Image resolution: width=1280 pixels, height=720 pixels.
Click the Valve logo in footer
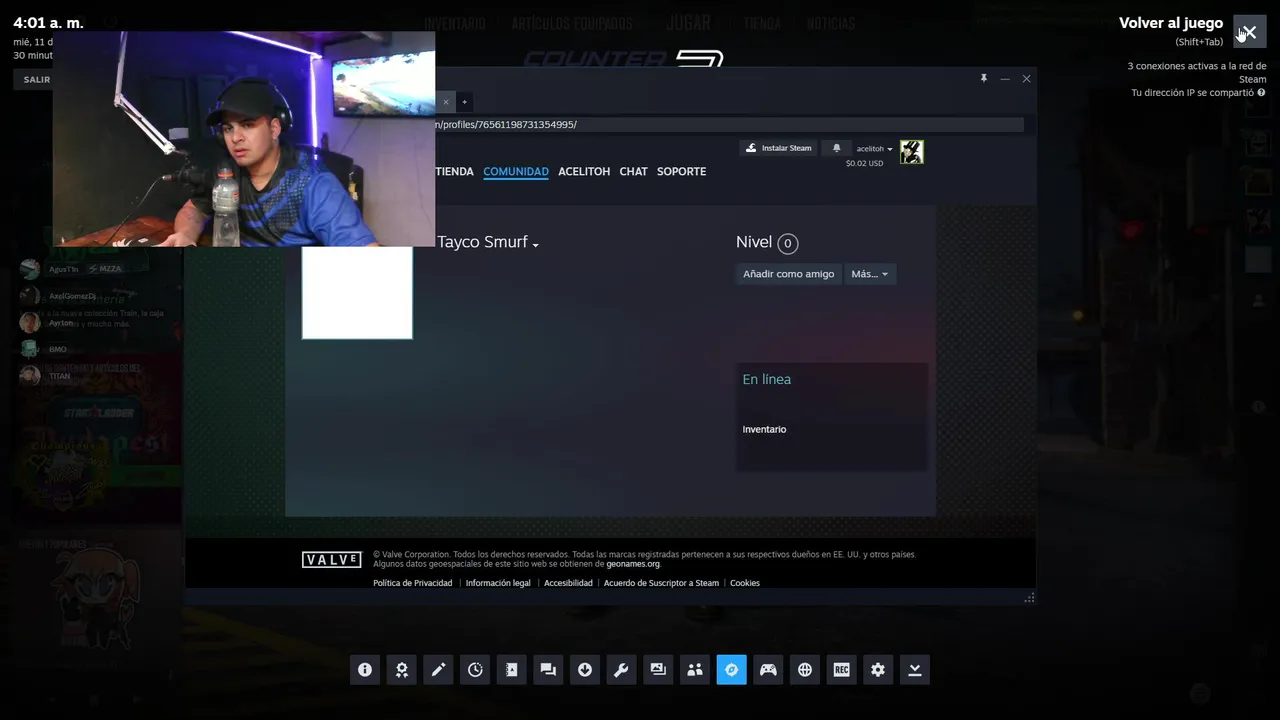point(331,560)
